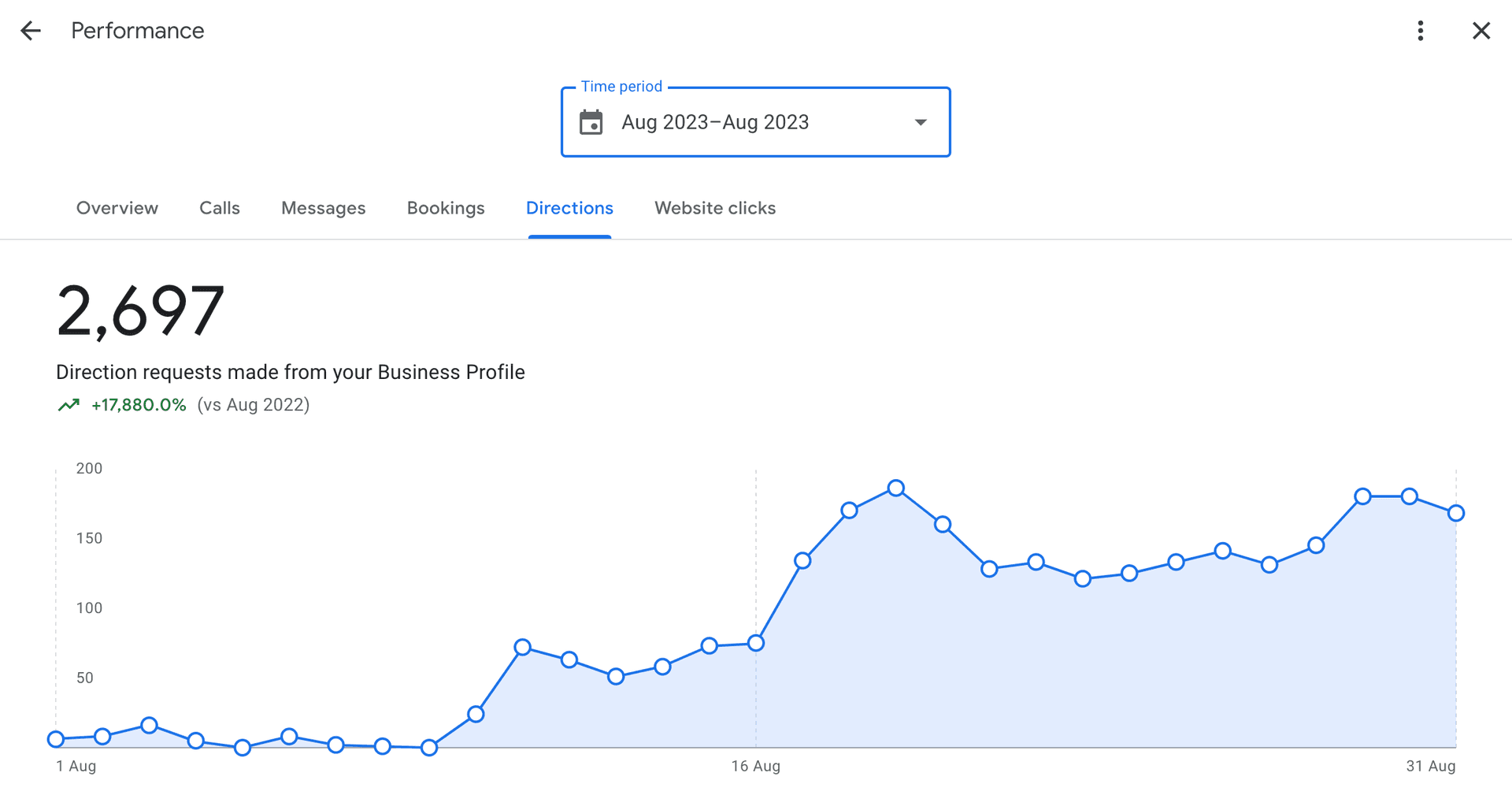Click the 2,697 direction requests total

pyautogui.click(x=139, y=311)
